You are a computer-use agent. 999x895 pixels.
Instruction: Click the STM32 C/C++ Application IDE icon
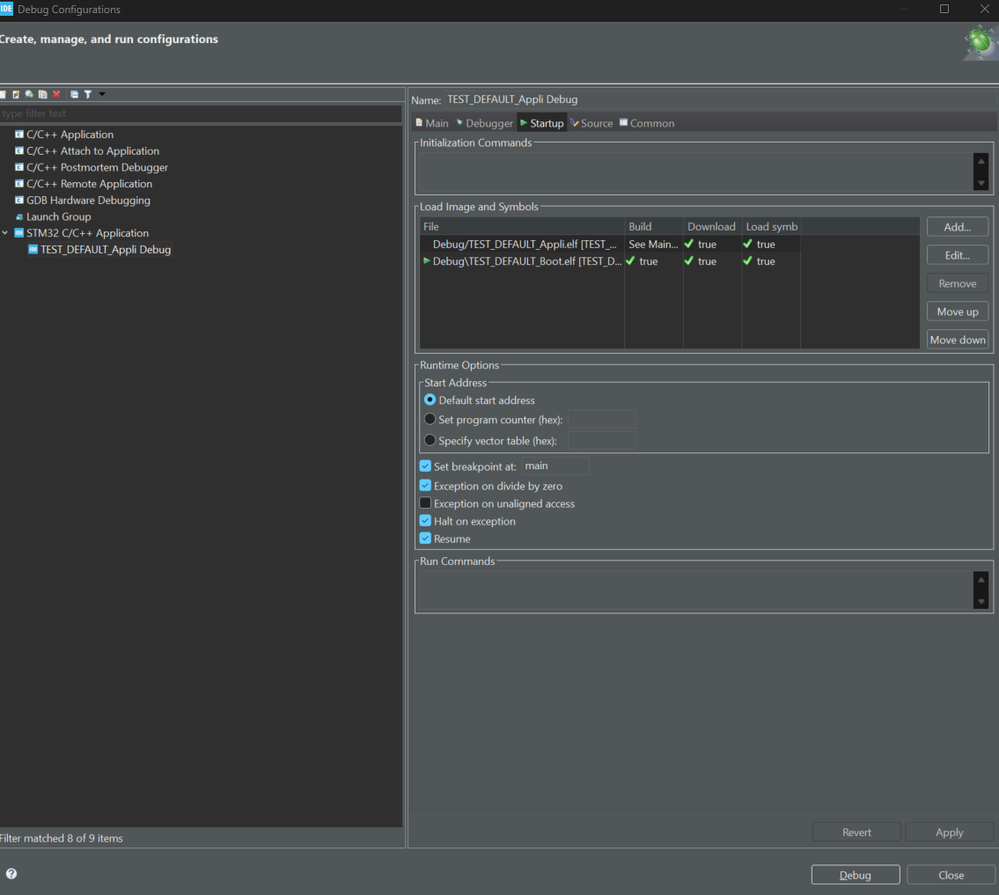pyautogui.click(x=19, y=233)
